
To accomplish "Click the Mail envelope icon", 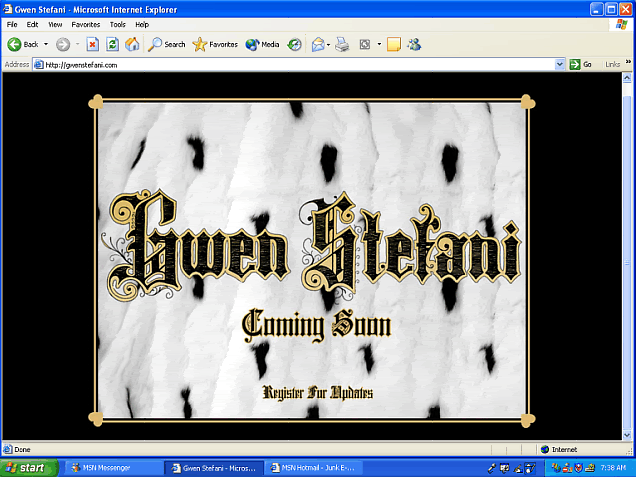I will coord(318,44).
